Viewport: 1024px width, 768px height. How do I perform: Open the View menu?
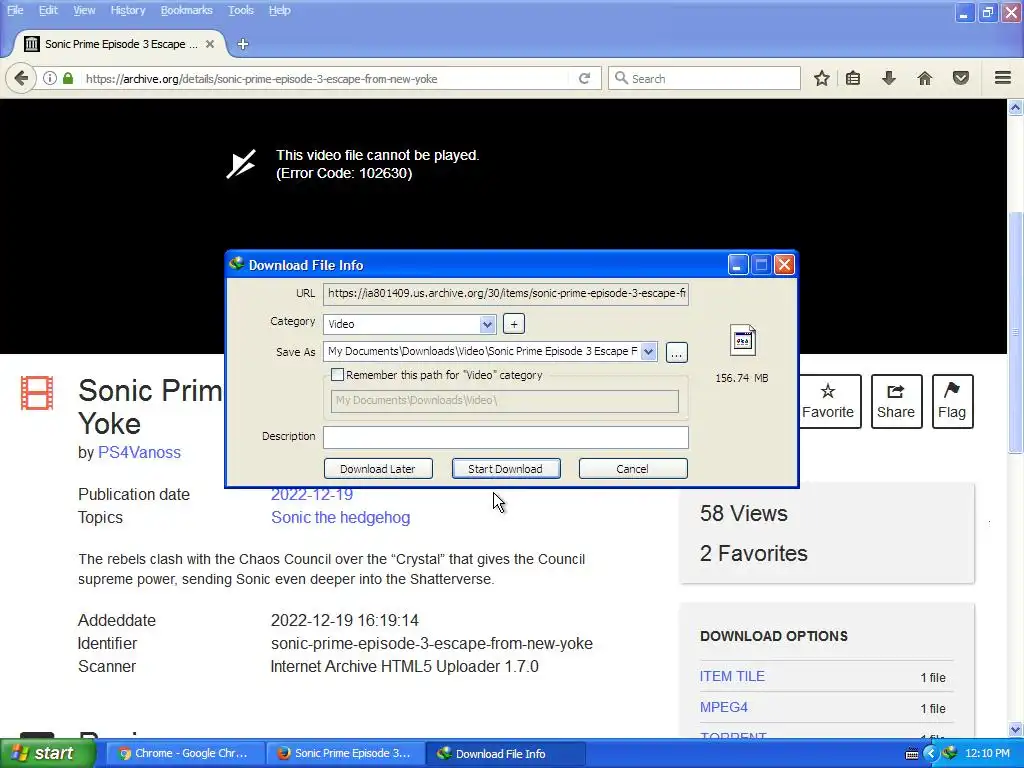point(84,10)
